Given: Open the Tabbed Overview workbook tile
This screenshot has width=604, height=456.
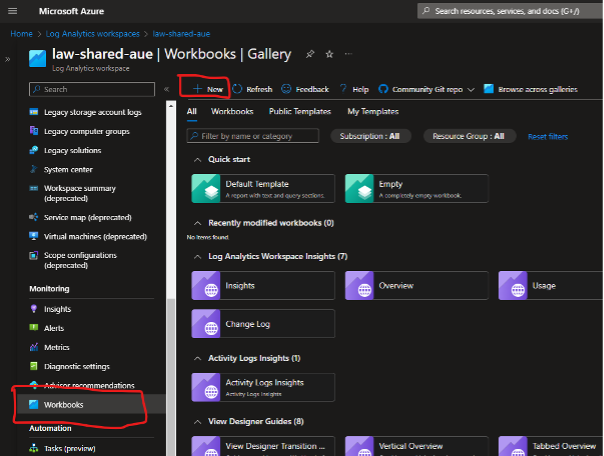Looking at the screenshot, I should click(x=551, y=446).
